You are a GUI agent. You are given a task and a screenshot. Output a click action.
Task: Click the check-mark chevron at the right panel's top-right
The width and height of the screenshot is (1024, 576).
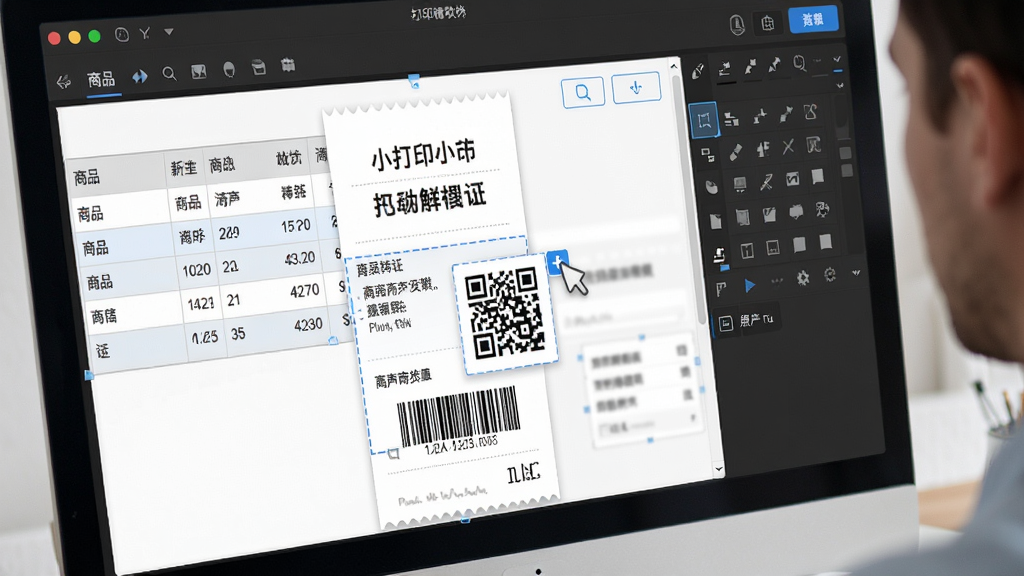click(x=837, y=60)
